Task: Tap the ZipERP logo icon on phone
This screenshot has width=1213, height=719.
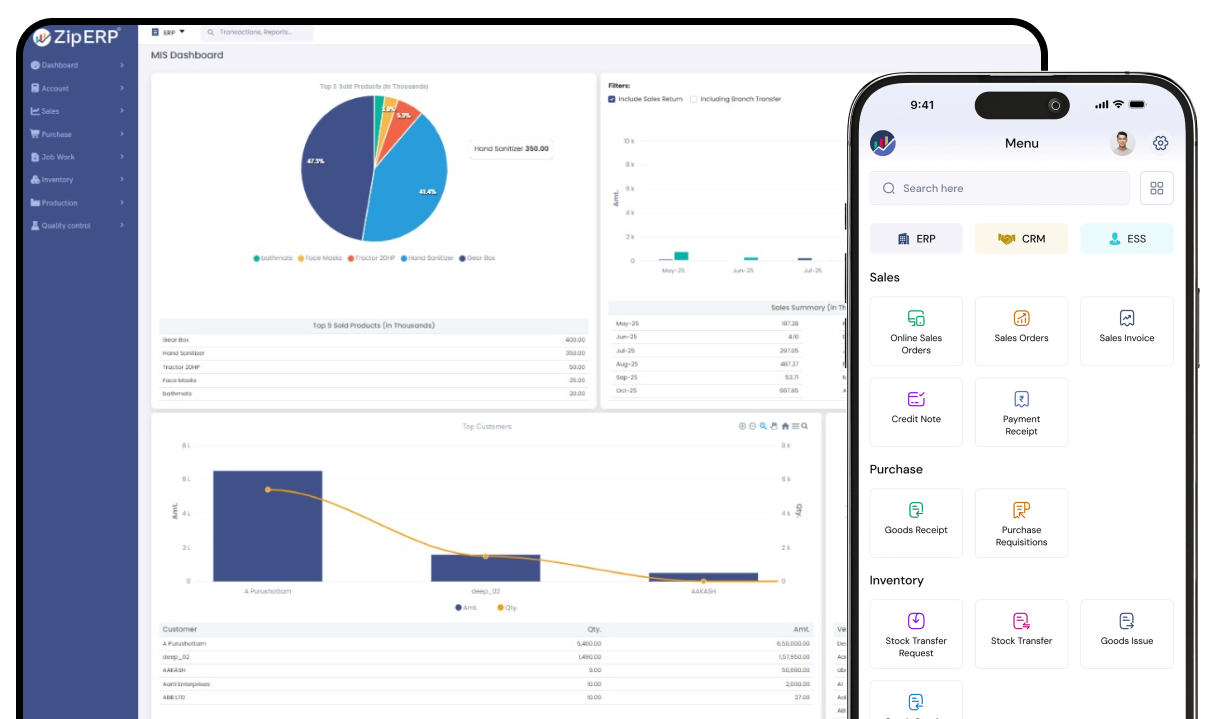Action: [883, 143]
